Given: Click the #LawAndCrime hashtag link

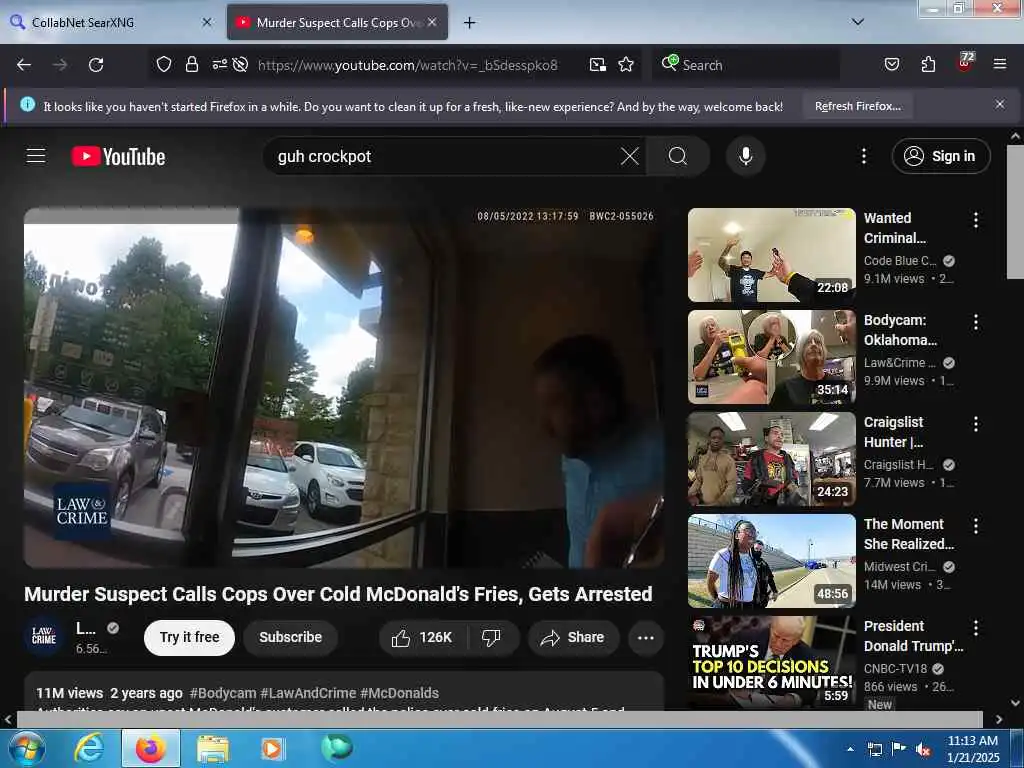Looking at the screenshot, I should (x=308, y=693).
